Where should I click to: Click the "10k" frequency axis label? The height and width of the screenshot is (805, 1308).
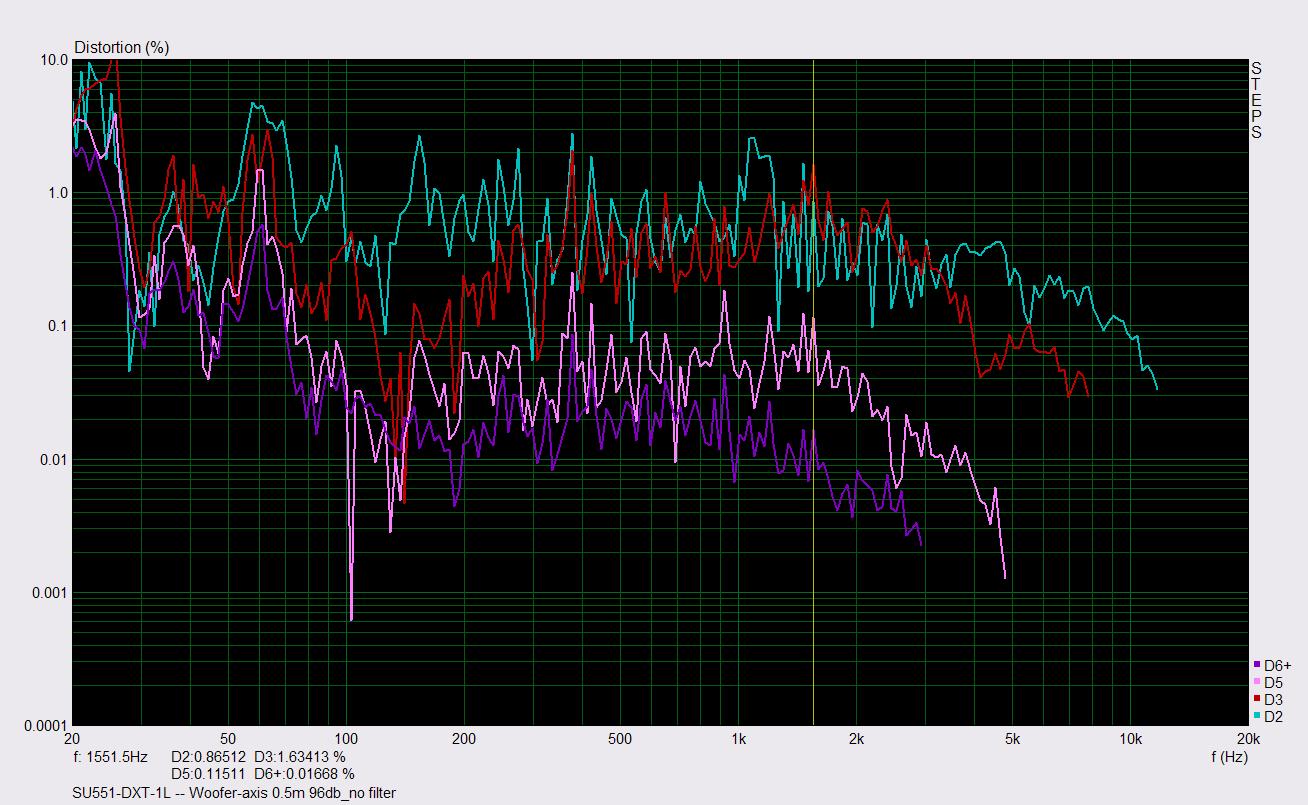[1130, 739]
